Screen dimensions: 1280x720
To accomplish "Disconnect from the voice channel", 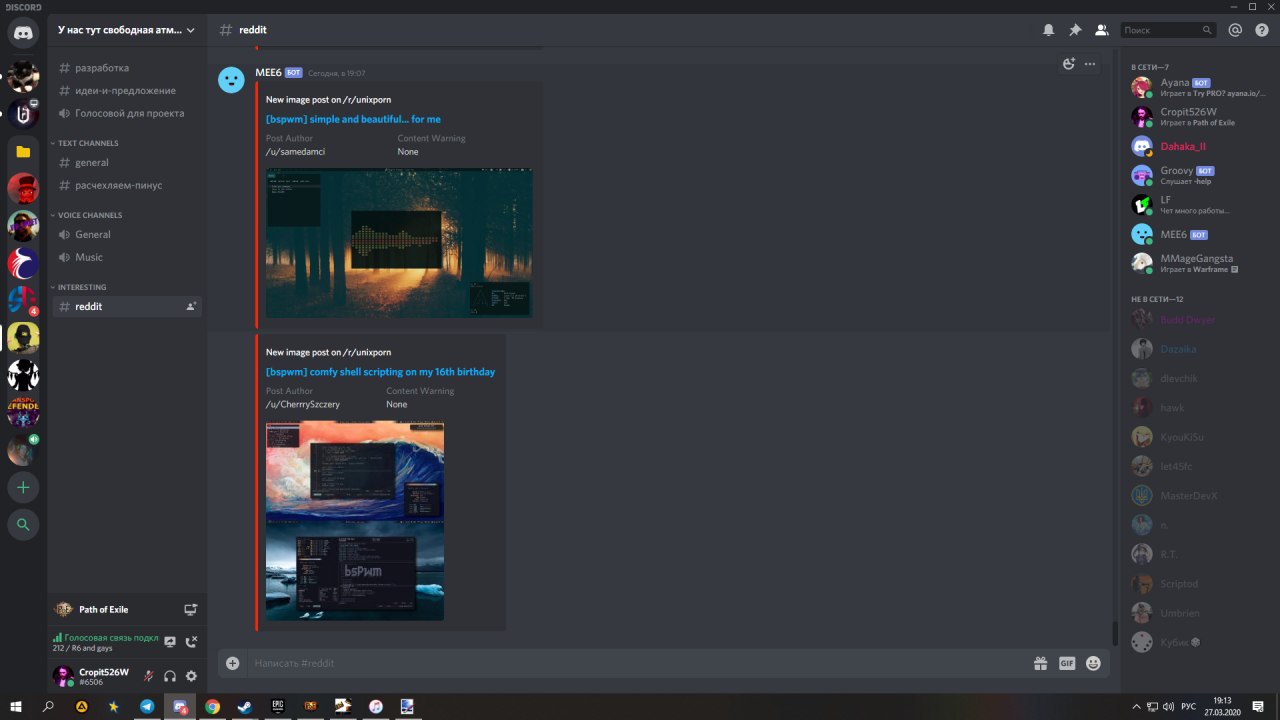I will (x=192, y=642).
